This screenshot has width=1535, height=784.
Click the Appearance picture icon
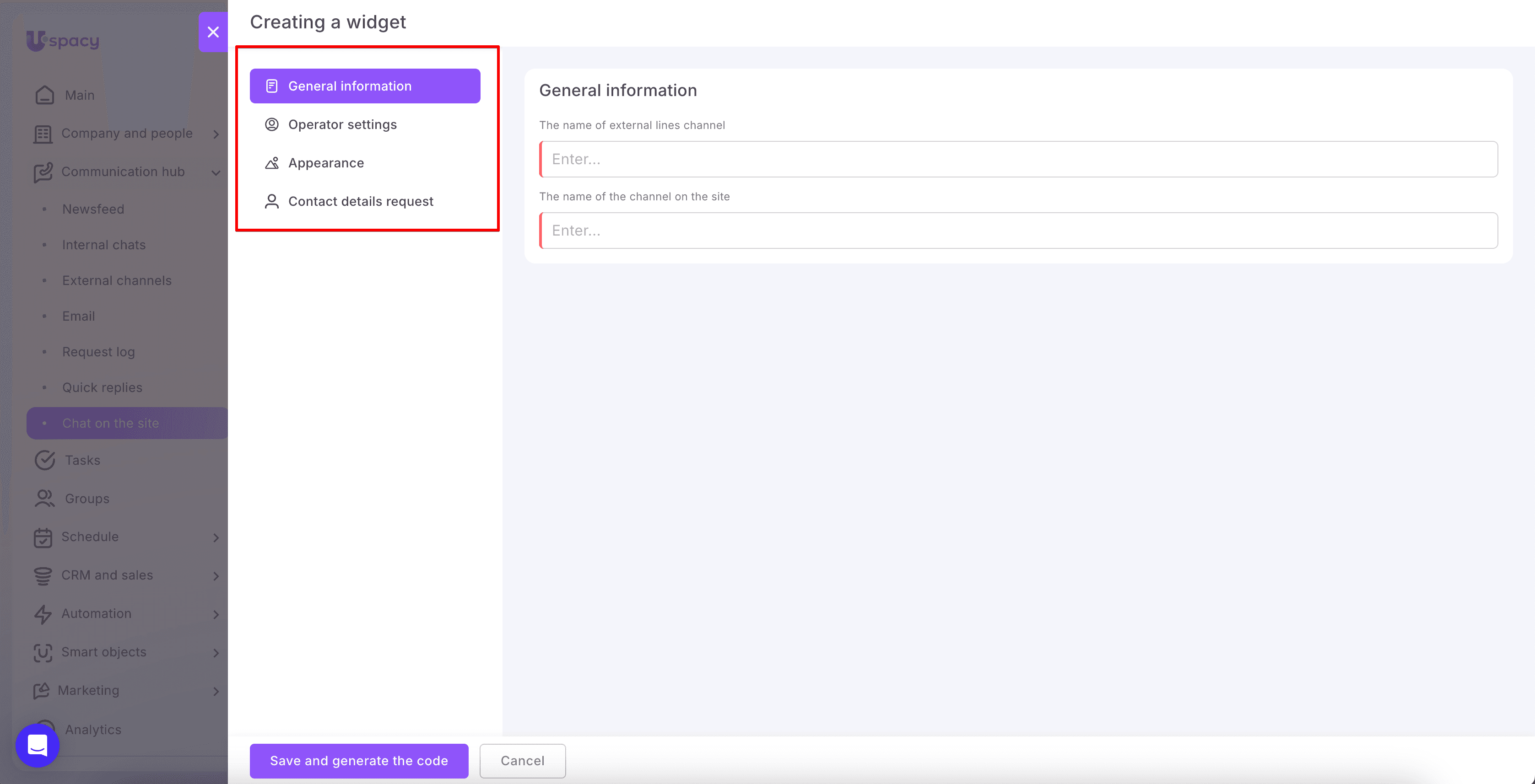tap(272, 163)
